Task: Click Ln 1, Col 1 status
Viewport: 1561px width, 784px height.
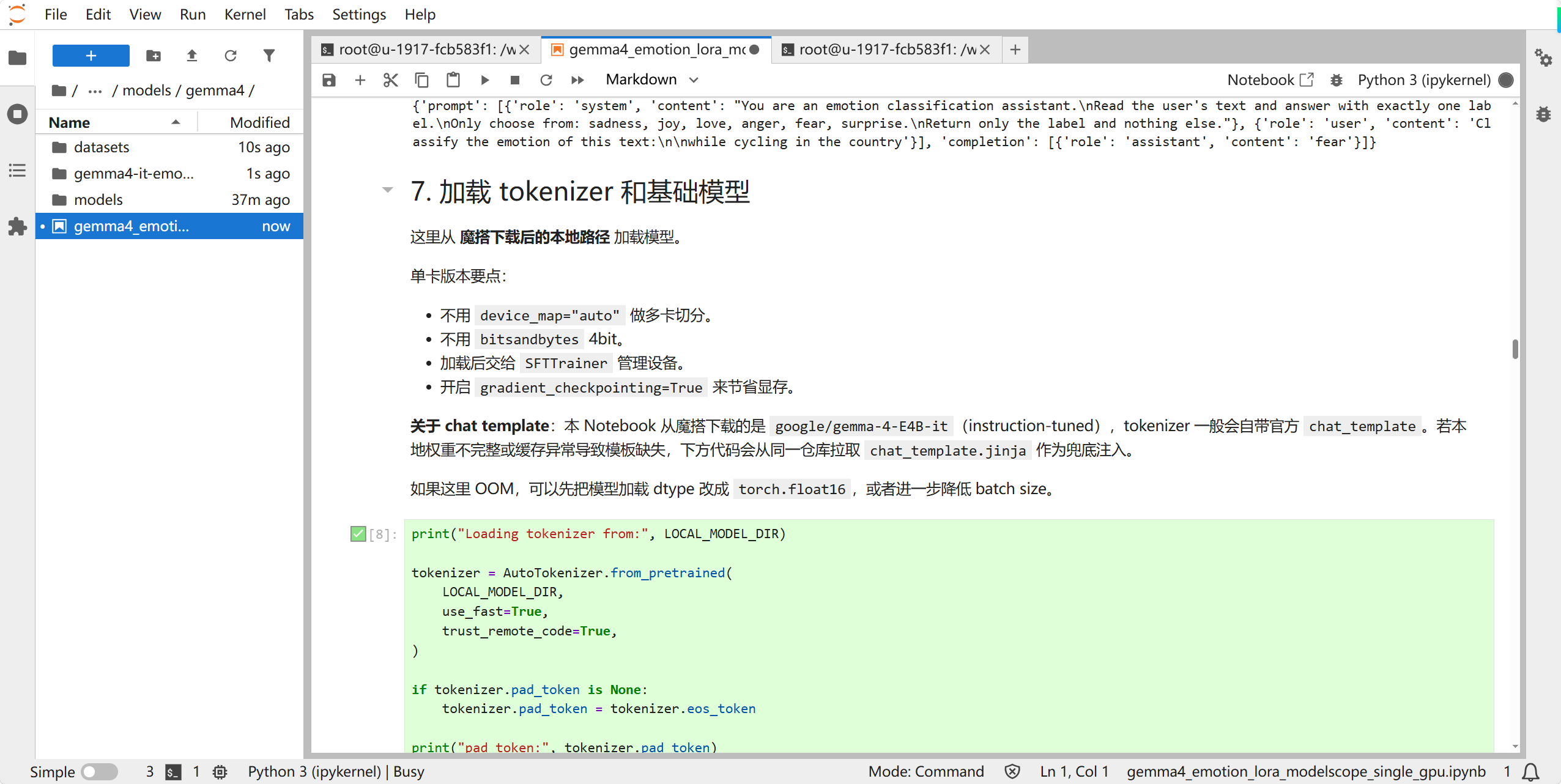Action: coord(1074,772)
